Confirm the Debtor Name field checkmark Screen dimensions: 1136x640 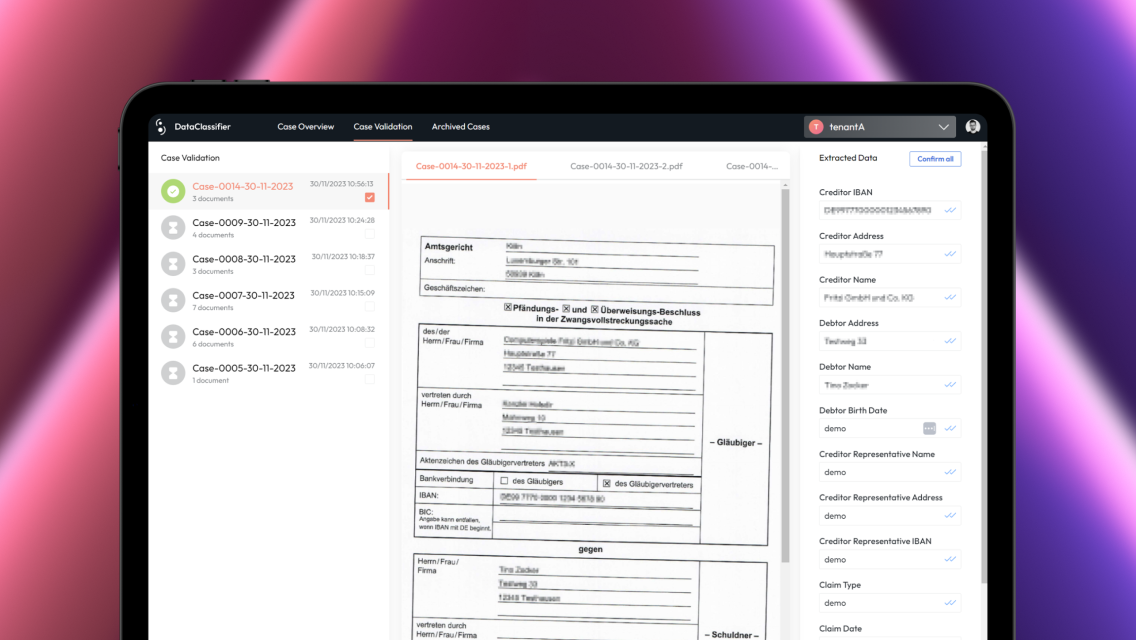pyautogui.click(x=950, y=385)
